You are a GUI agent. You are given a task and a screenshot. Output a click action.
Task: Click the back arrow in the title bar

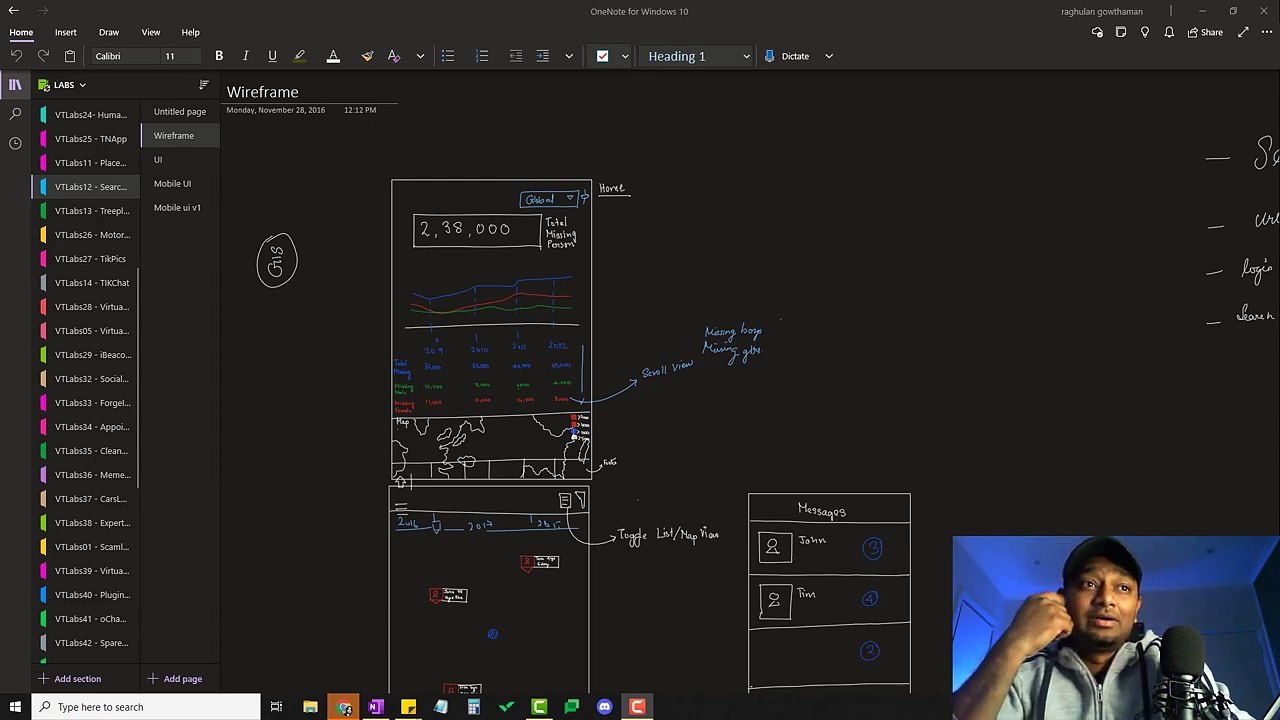14,11
